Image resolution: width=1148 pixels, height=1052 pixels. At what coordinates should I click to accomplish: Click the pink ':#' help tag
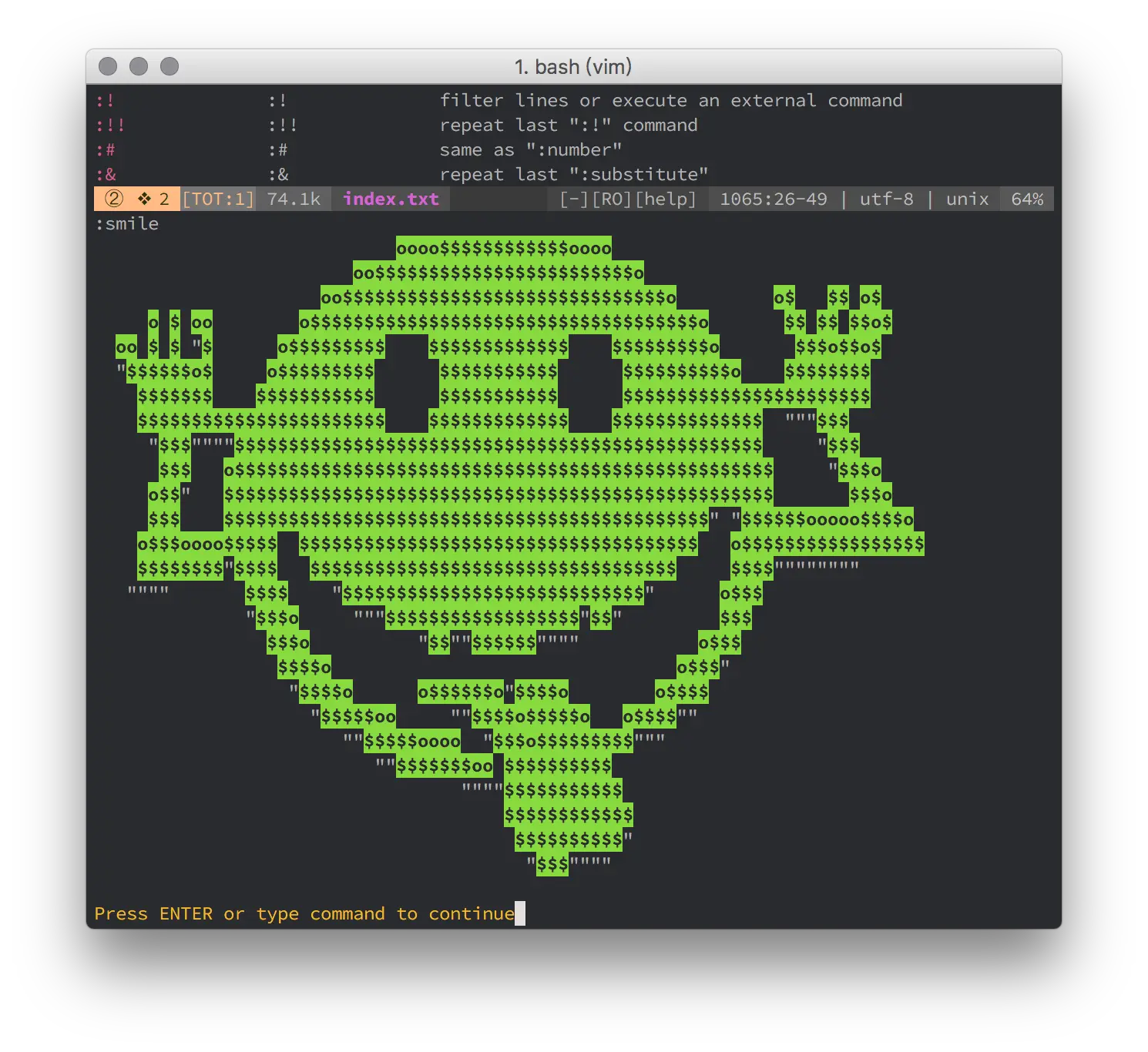(x=105, y=149)
